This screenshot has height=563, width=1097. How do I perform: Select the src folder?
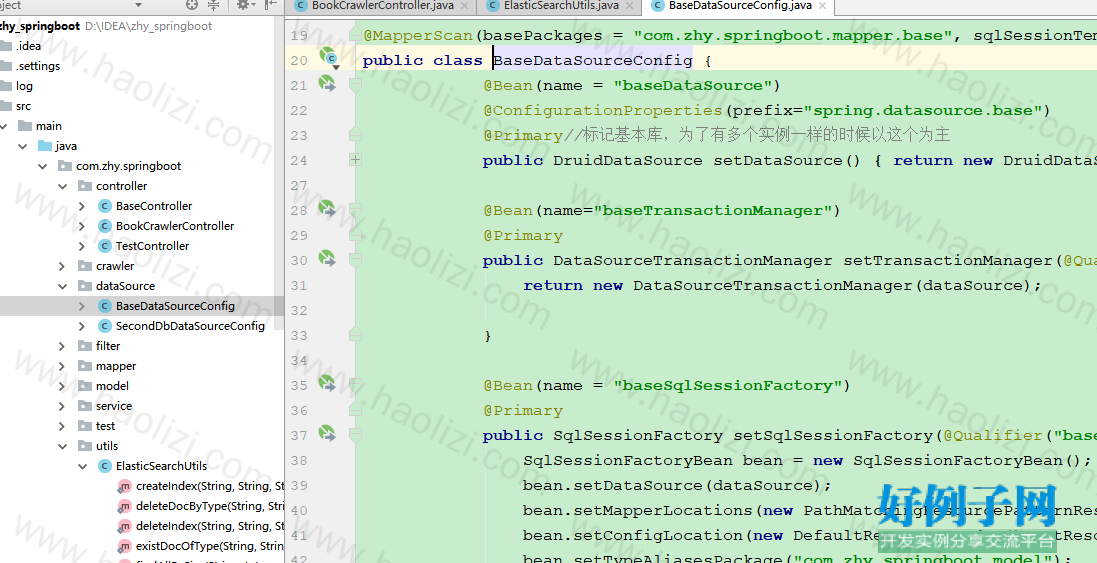(x=23, y=106)
